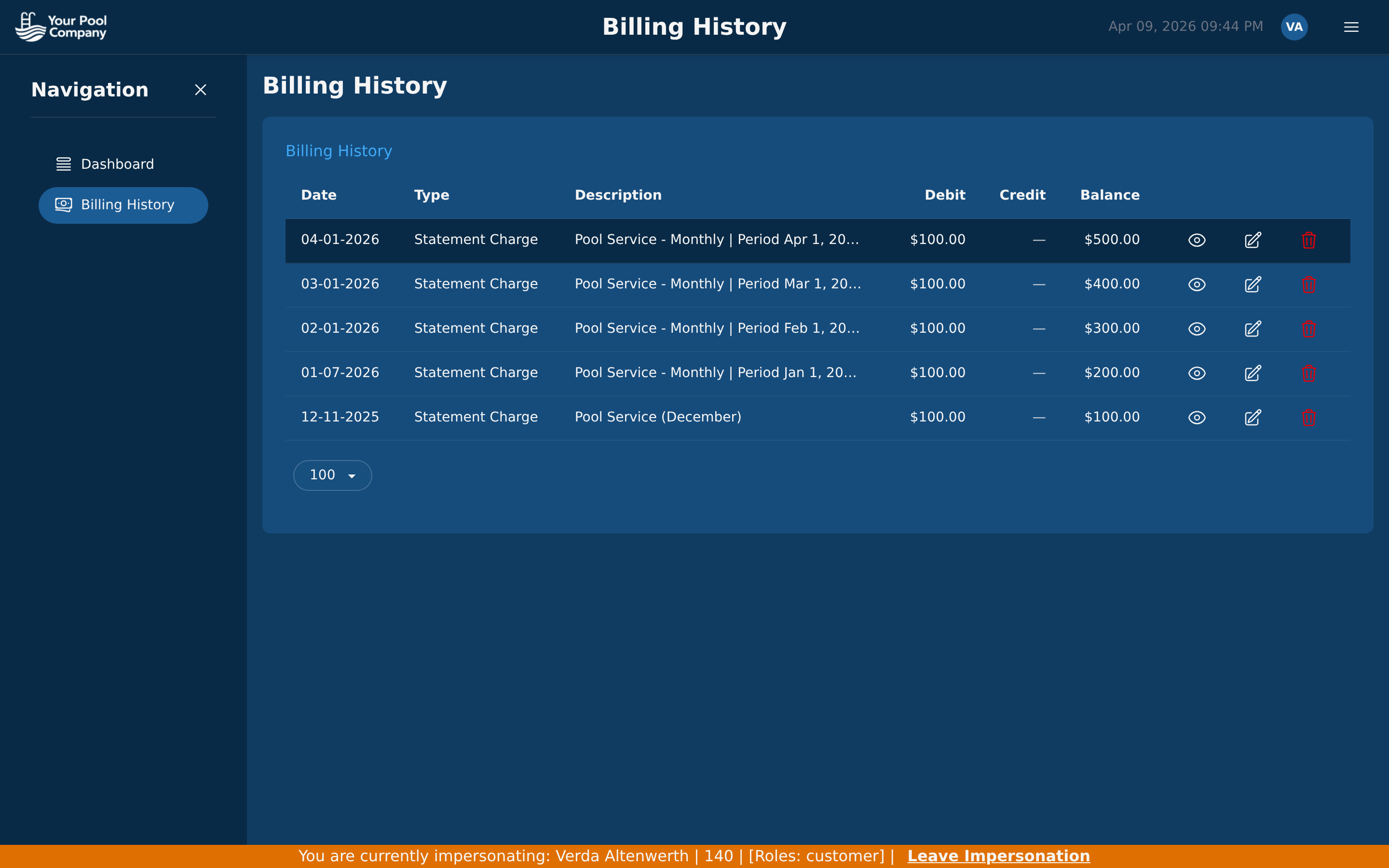This screenshot has height=868, width=1389.
Task: Edit the 03-01-2026 statement charge
Action: tap(1253, 284)
